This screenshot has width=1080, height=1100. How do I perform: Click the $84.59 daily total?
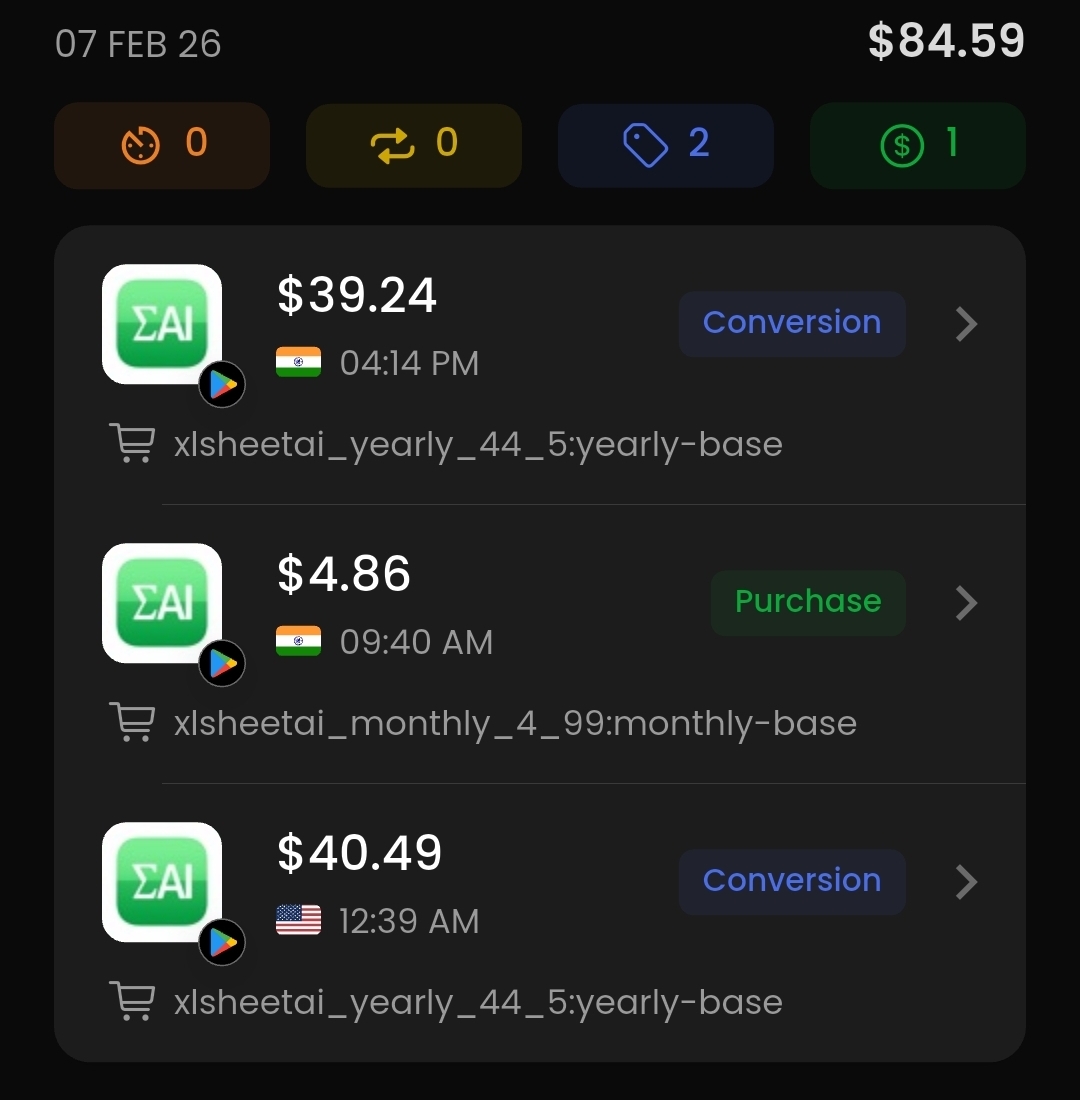[x=946, y=42]
